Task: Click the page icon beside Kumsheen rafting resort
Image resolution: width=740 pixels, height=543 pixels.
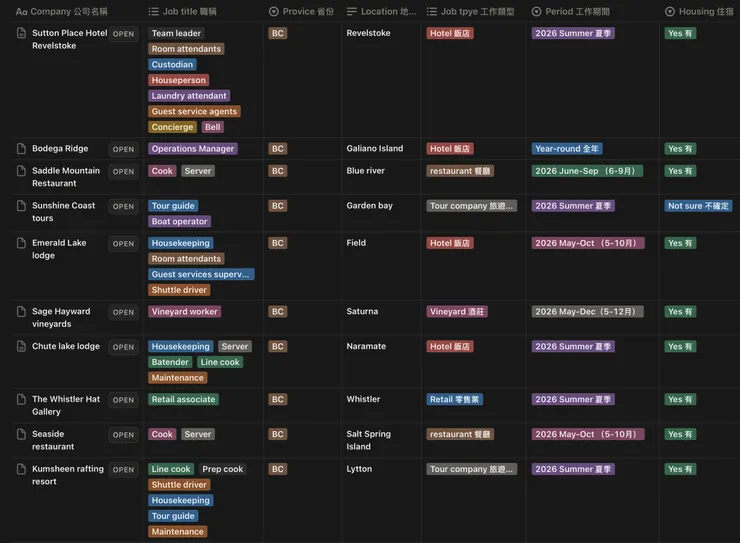Action: (x=21, y=469)
